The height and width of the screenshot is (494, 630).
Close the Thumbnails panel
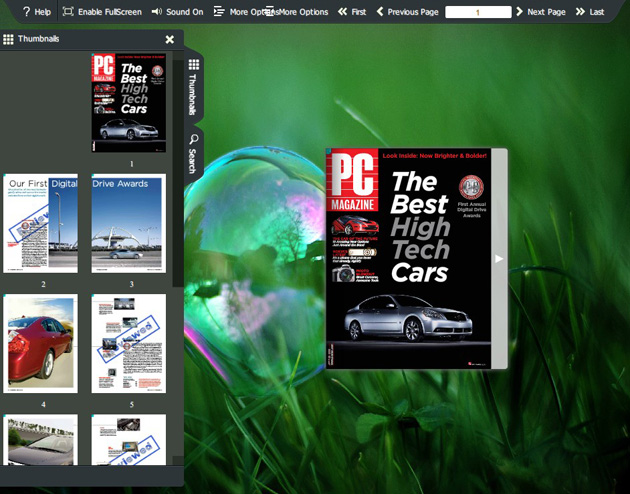click(170, 39)
